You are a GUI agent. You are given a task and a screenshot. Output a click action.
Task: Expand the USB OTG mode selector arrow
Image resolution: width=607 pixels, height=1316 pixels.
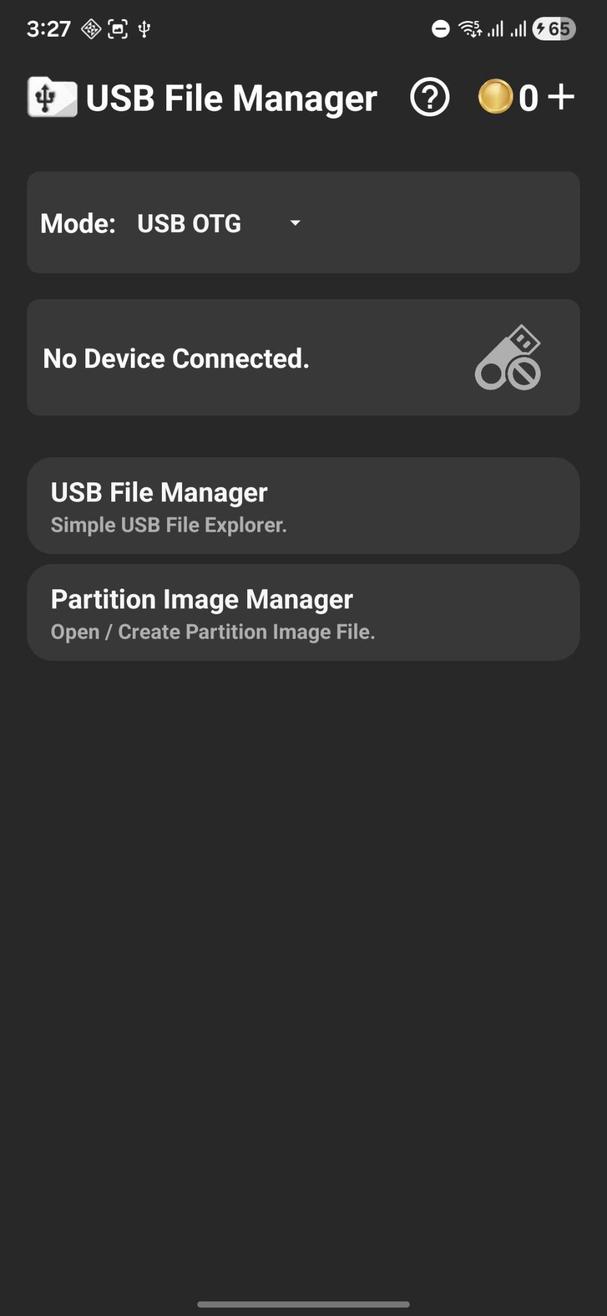[294, 223]
